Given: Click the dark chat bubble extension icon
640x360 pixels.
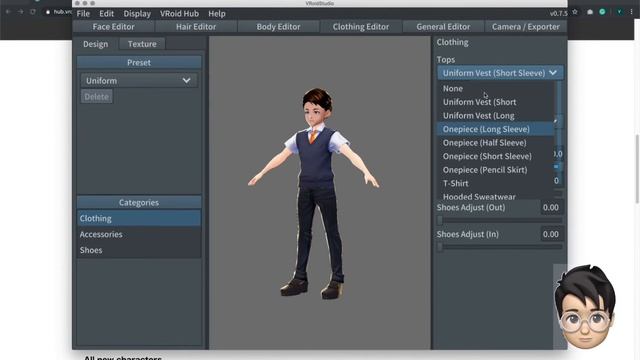Looking at the screenshot, I should click(x=590, y=12).
